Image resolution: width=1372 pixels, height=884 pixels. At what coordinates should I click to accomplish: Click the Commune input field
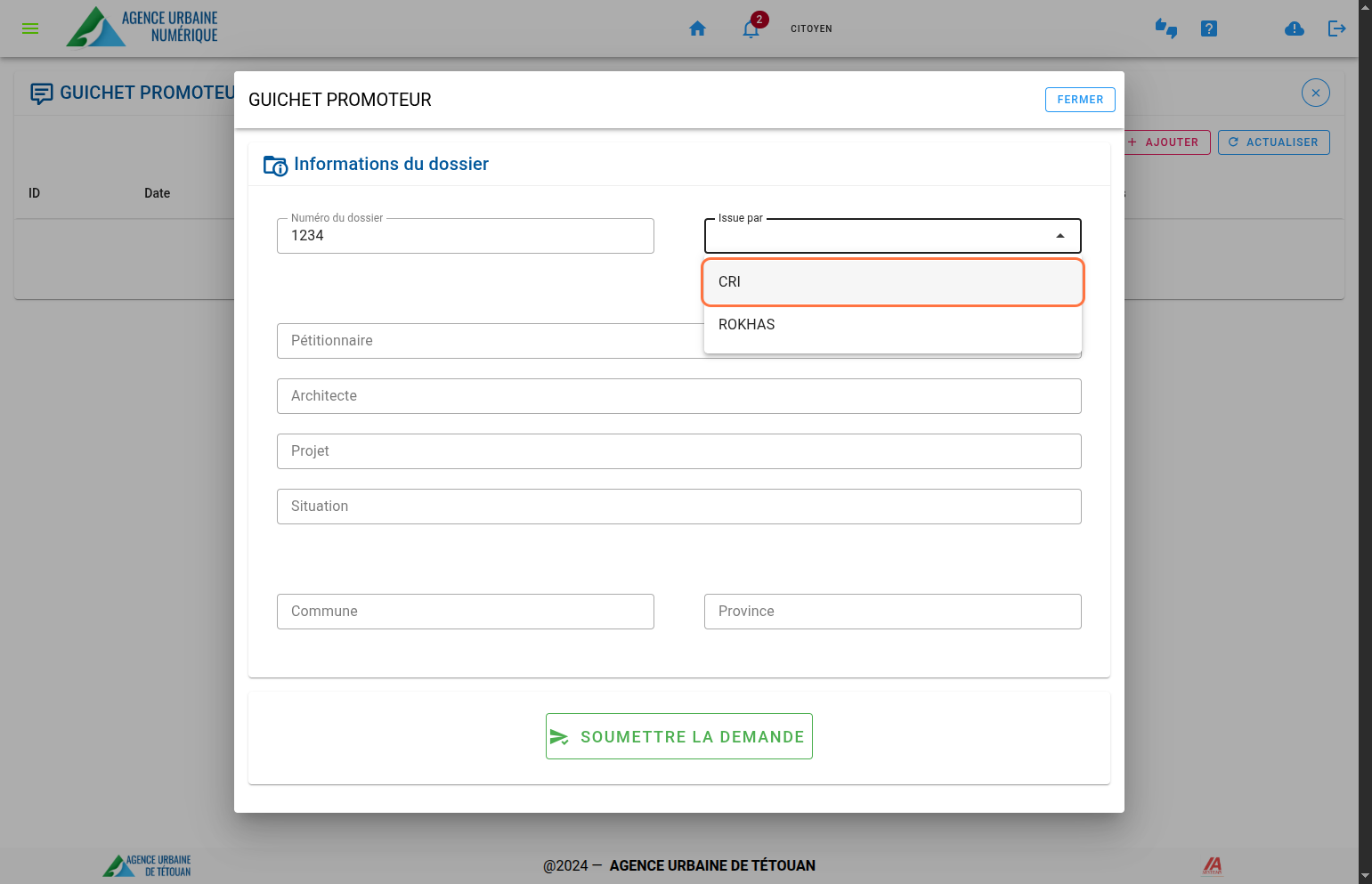click(x=465, y=612)
